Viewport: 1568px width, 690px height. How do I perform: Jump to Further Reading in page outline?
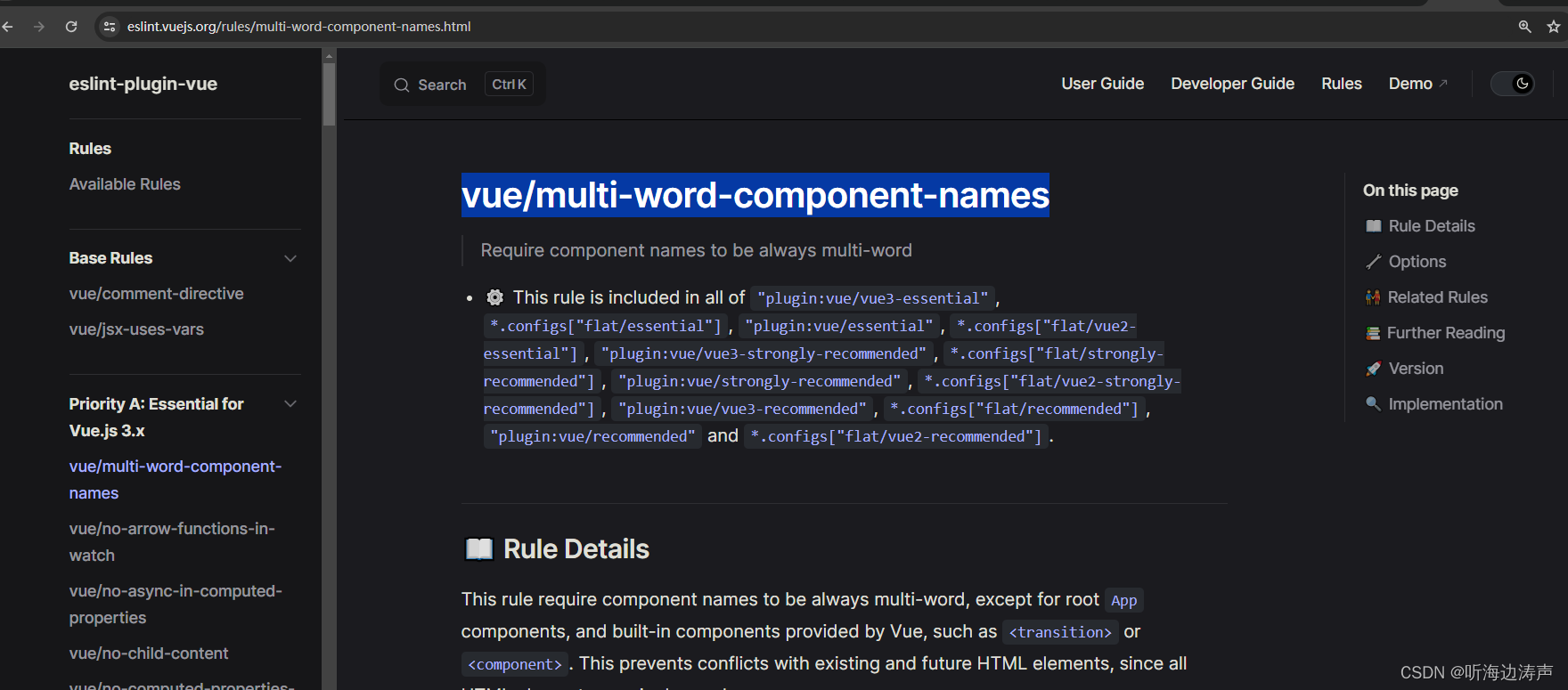click(x=1446, y=333)
